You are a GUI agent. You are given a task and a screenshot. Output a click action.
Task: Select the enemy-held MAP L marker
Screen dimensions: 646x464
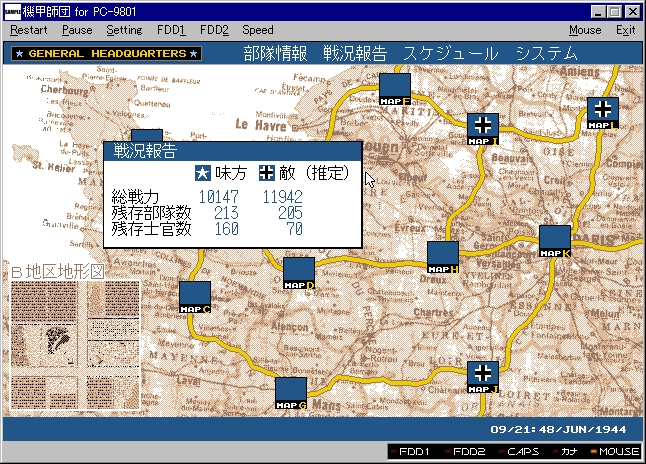(x=603, y=112)
